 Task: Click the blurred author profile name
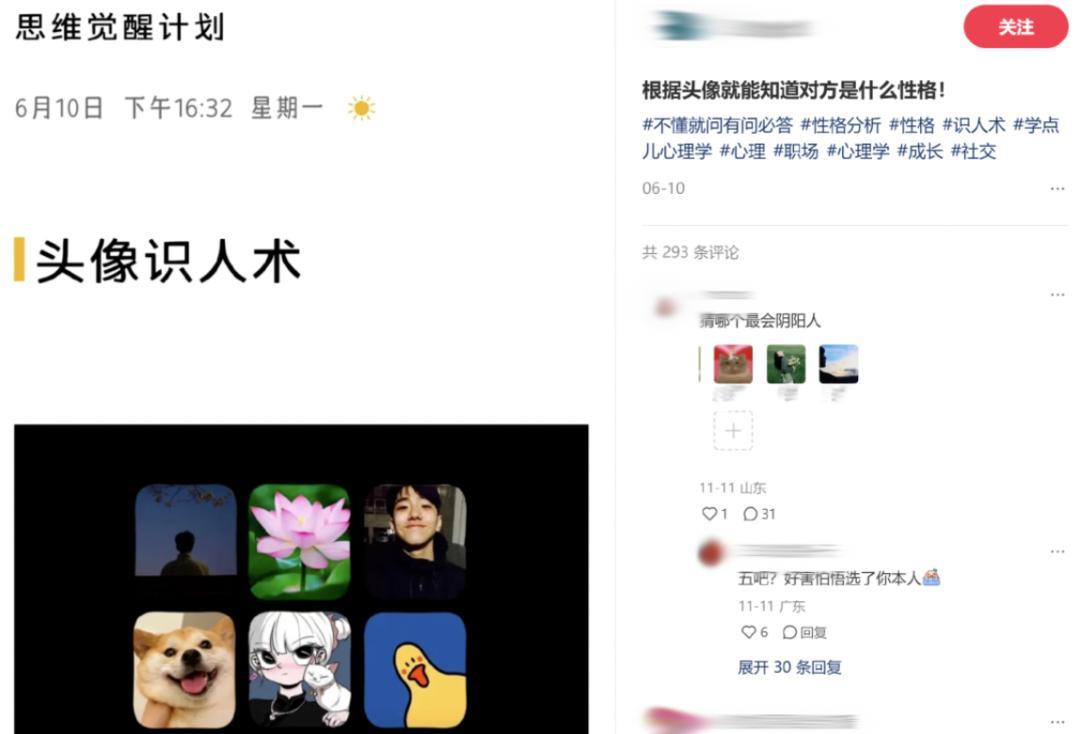(x=731, y=28)
